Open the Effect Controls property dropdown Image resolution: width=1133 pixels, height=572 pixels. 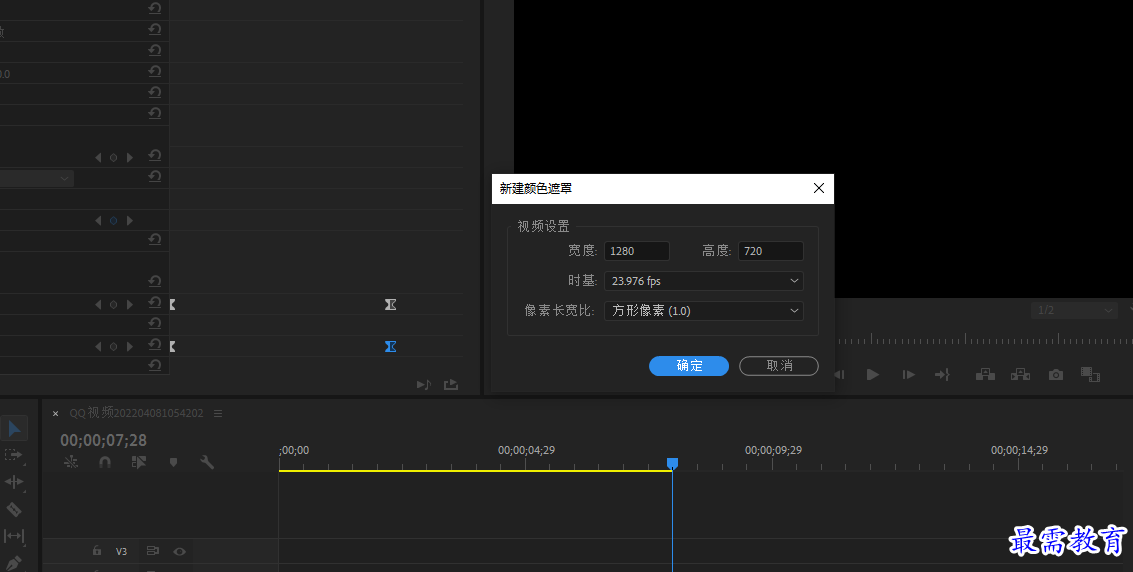coord(36,178)
